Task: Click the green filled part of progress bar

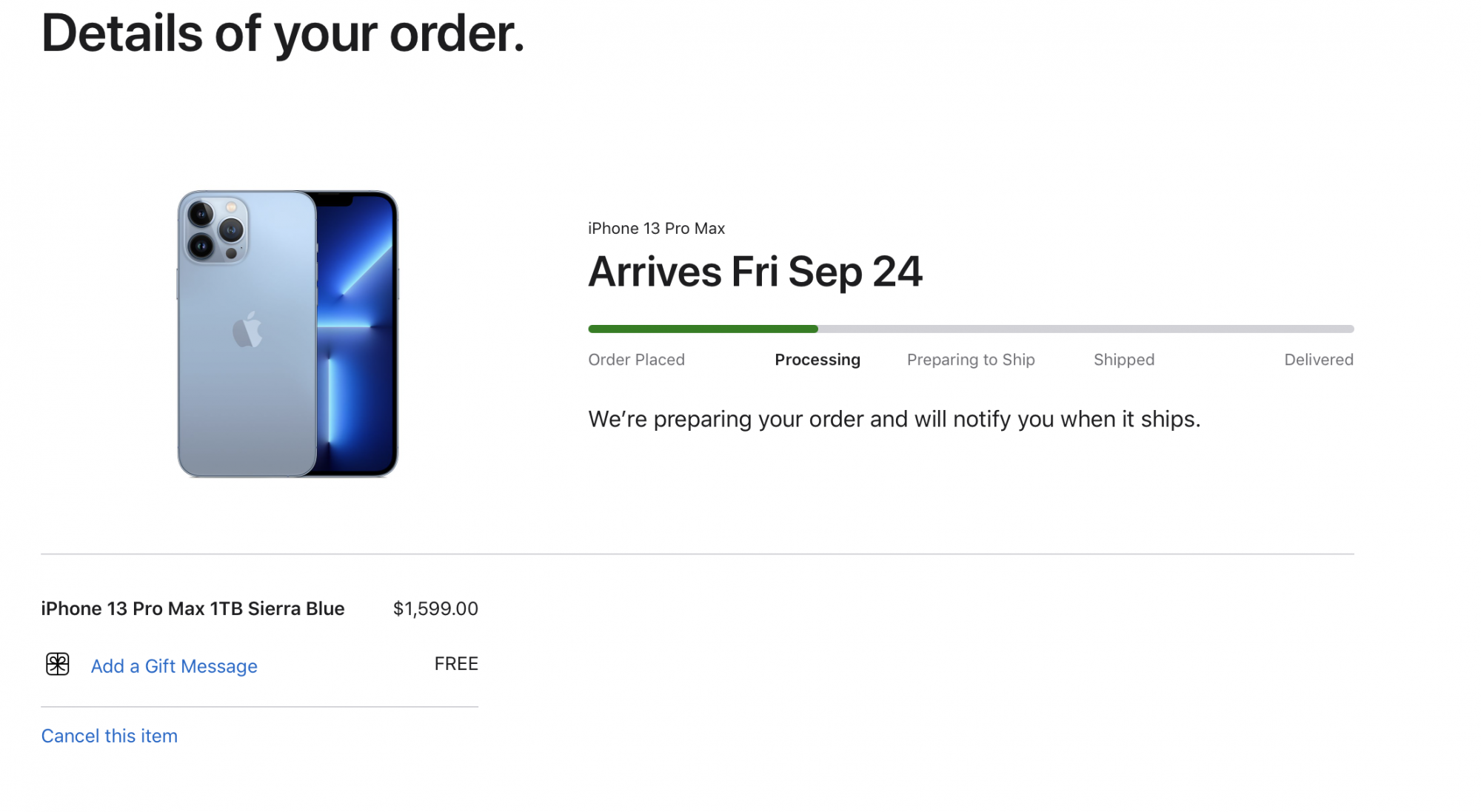Action: pos(703,329)
